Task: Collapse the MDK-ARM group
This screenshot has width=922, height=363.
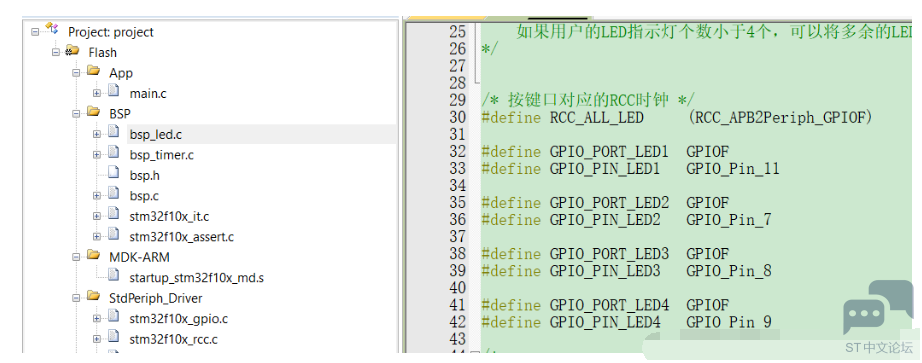Action: point(76,257)
